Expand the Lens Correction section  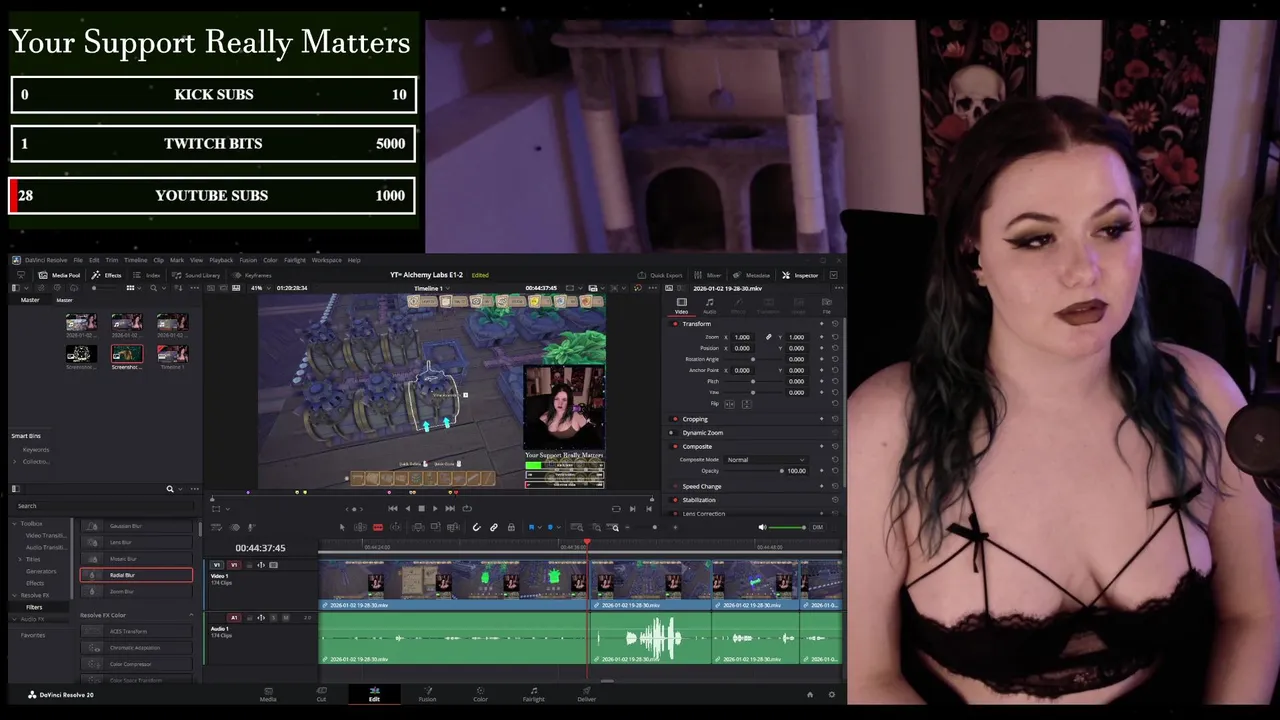tap(703, 513)
